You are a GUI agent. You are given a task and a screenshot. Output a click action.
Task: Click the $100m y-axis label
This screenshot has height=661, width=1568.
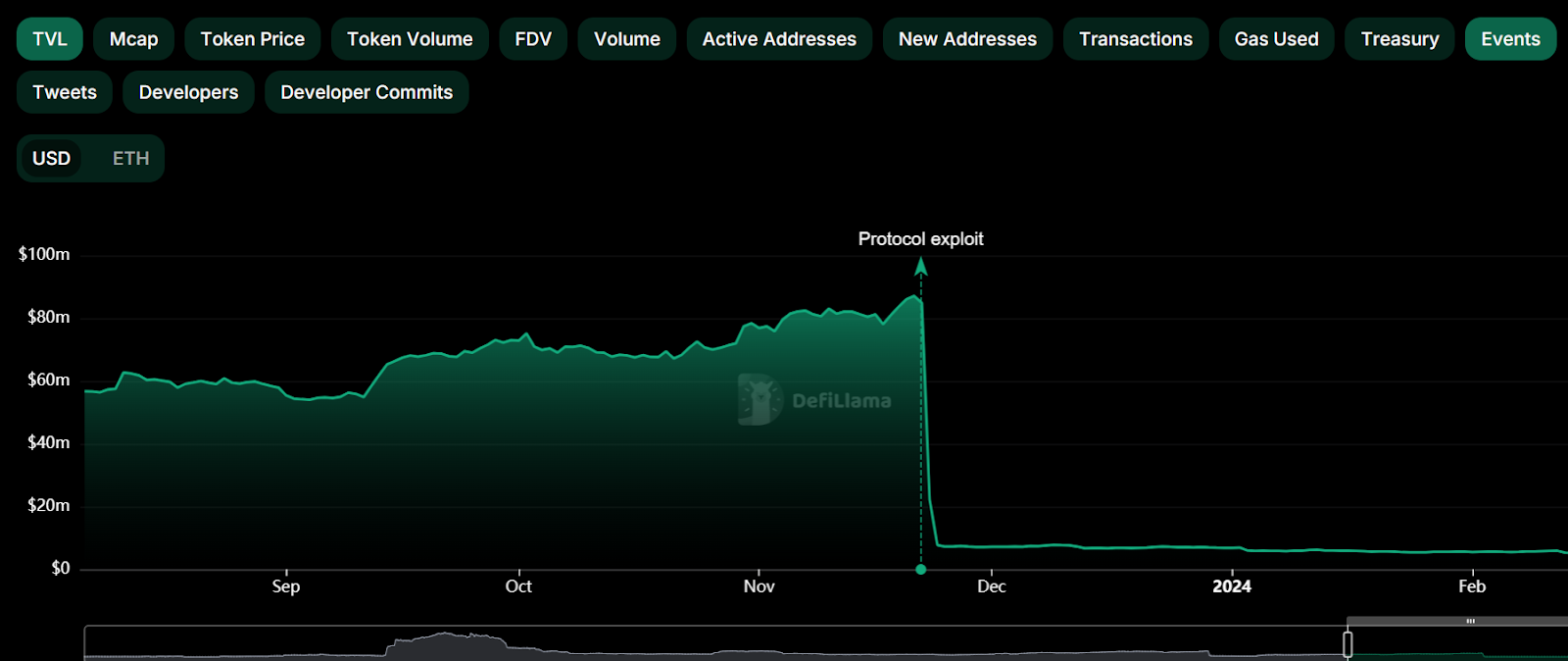coord(44,254)
